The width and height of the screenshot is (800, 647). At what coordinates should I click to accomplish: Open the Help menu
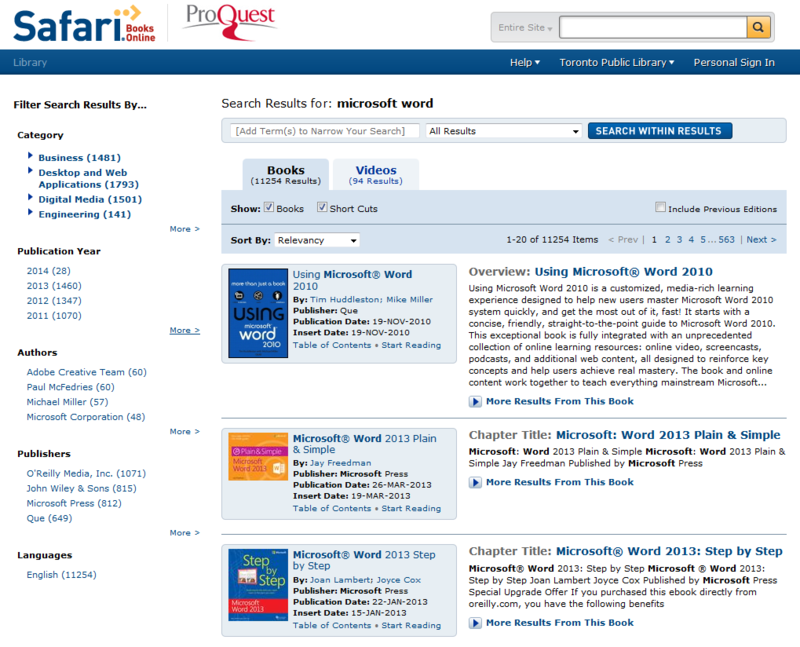click(x=524, y=62)
